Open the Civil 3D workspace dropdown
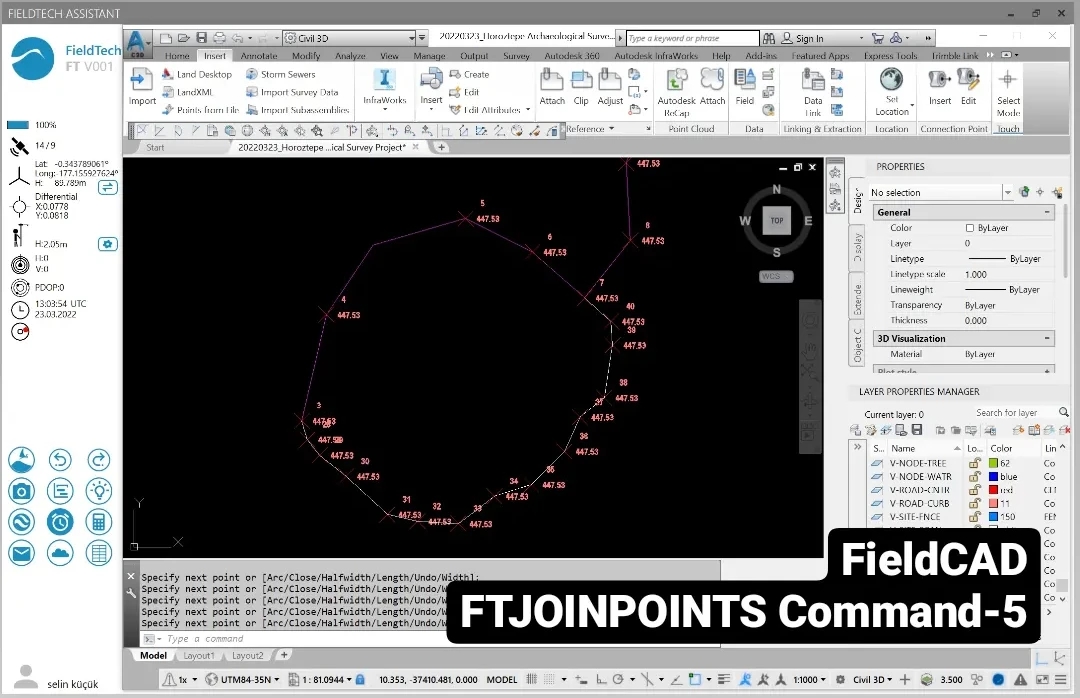1080x698 pixels. pos(349,38)
